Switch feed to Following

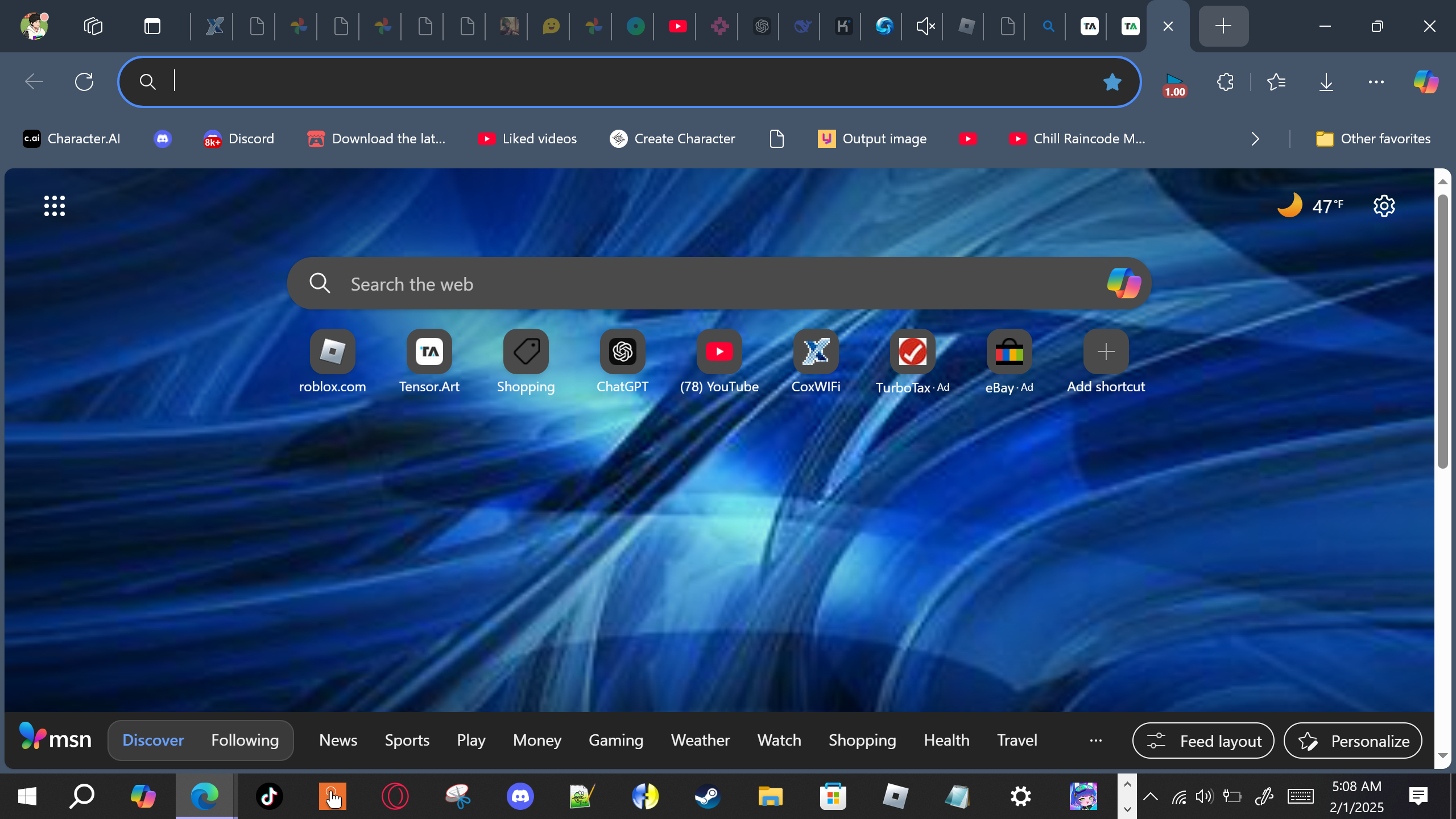click(x=245, y=740)
